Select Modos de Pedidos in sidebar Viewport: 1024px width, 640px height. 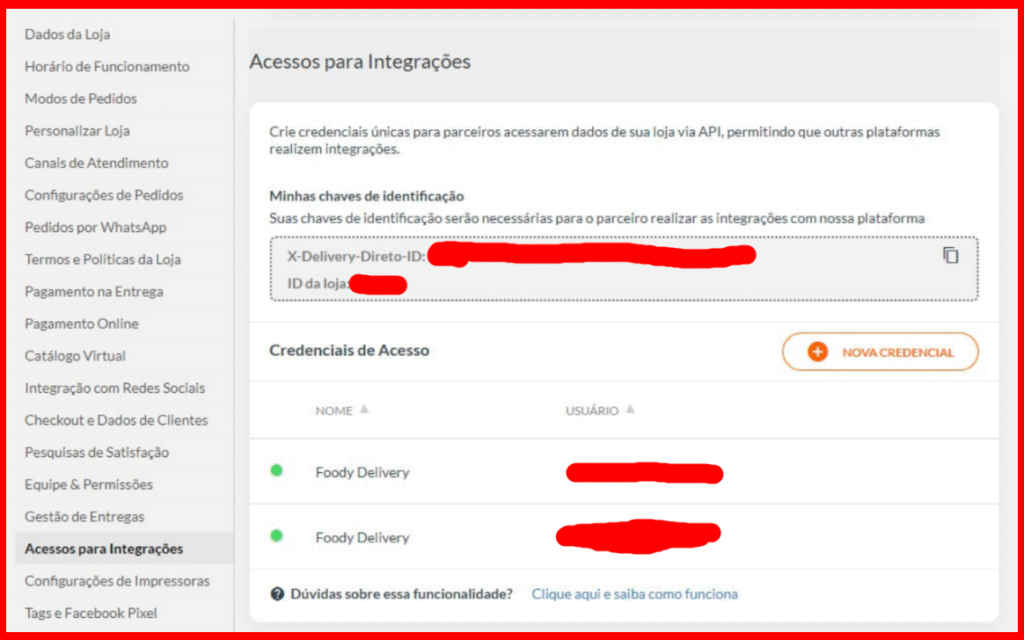click(x=80, y=98)
